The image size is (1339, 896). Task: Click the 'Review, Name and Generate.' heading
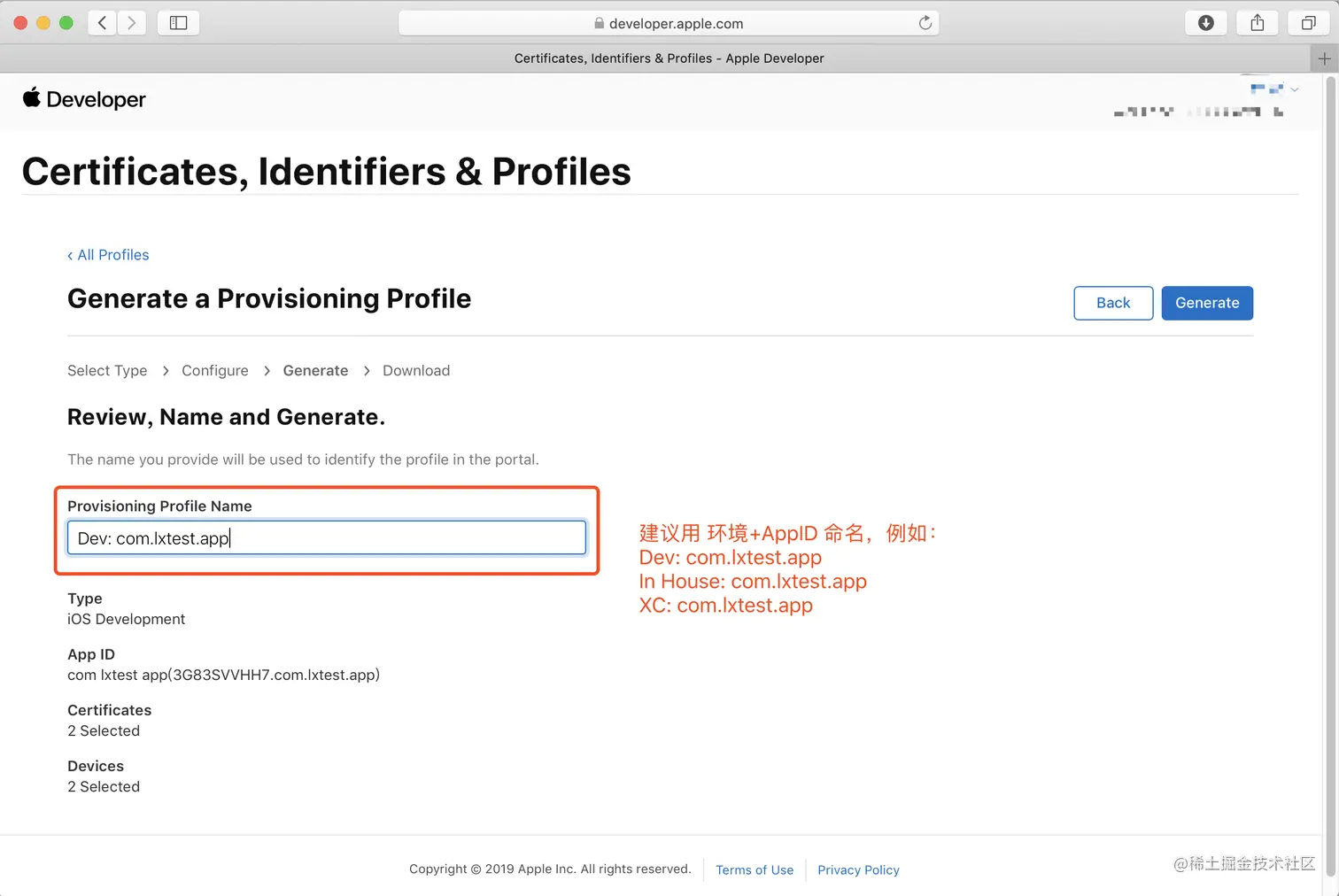click(x=227, y=417)
